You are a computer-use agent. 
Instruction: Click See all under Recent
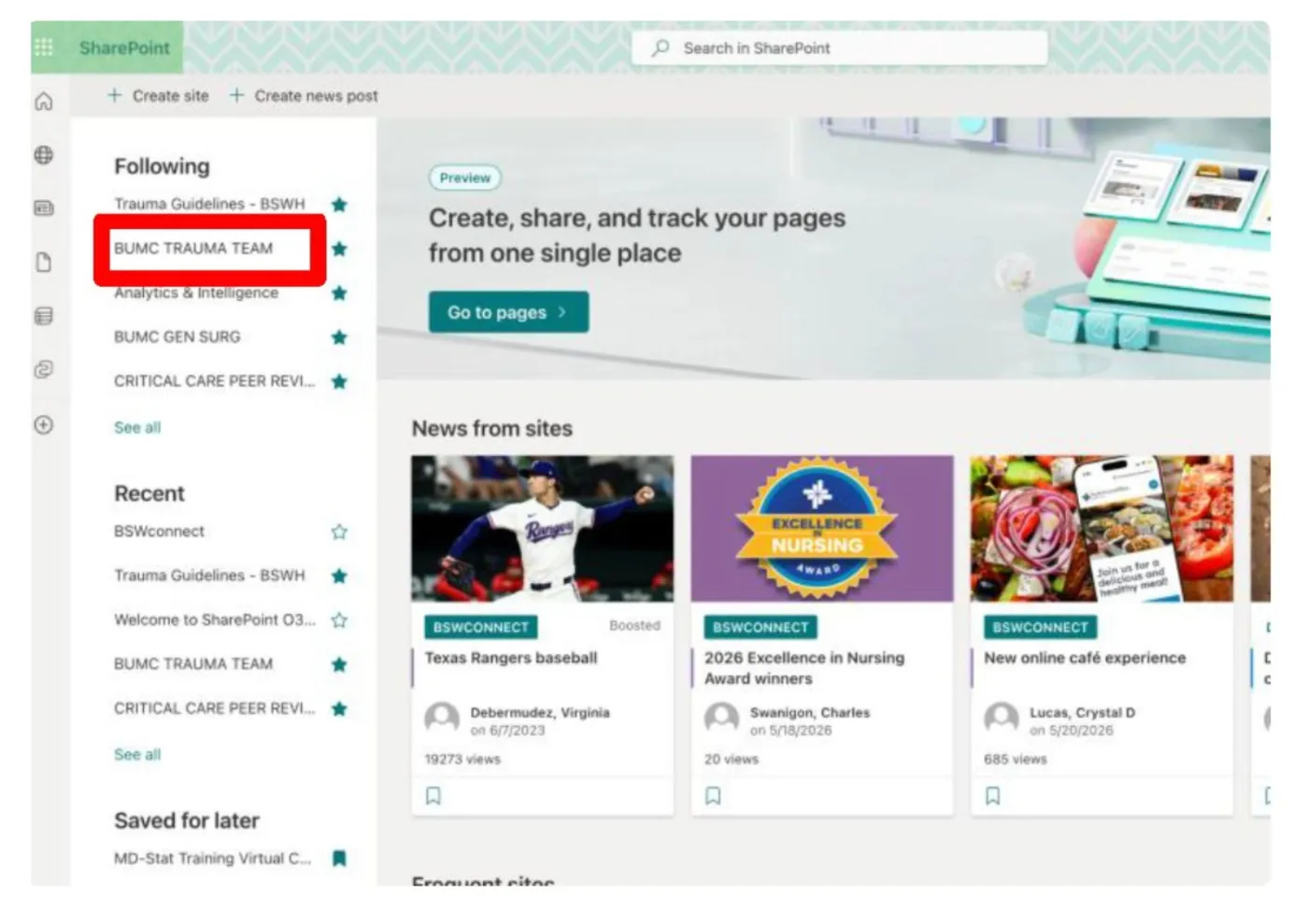[137, 754]
